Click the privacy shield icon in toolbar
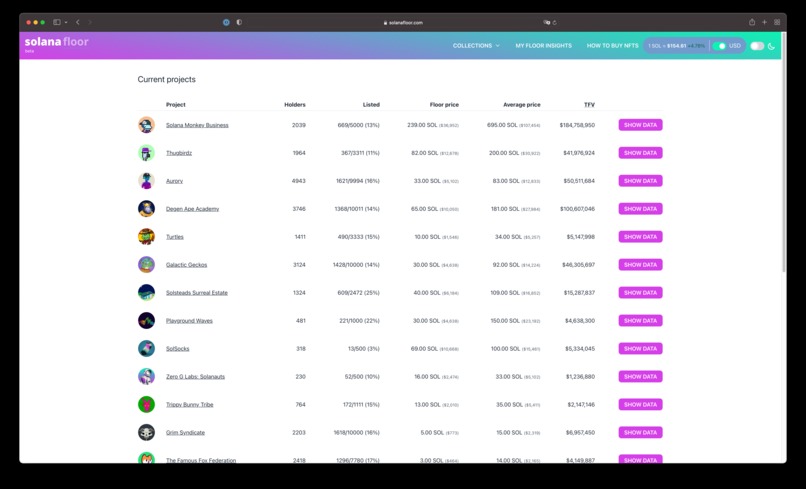Viewport: 806px width, 489px height. point(239,22)
